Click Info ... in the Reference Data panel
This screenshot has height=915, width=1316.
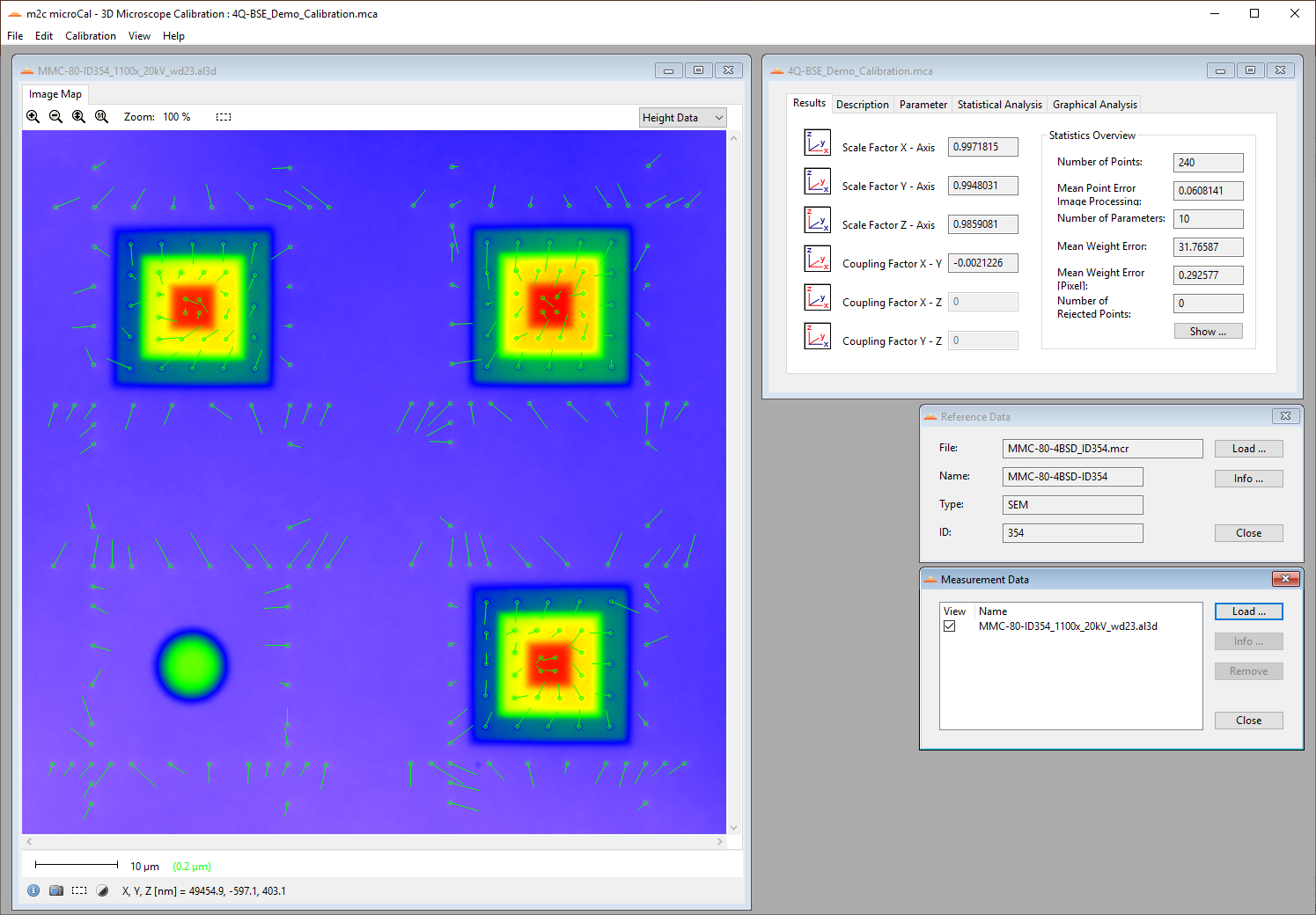pyautogui.click(x=1248, y=479)
